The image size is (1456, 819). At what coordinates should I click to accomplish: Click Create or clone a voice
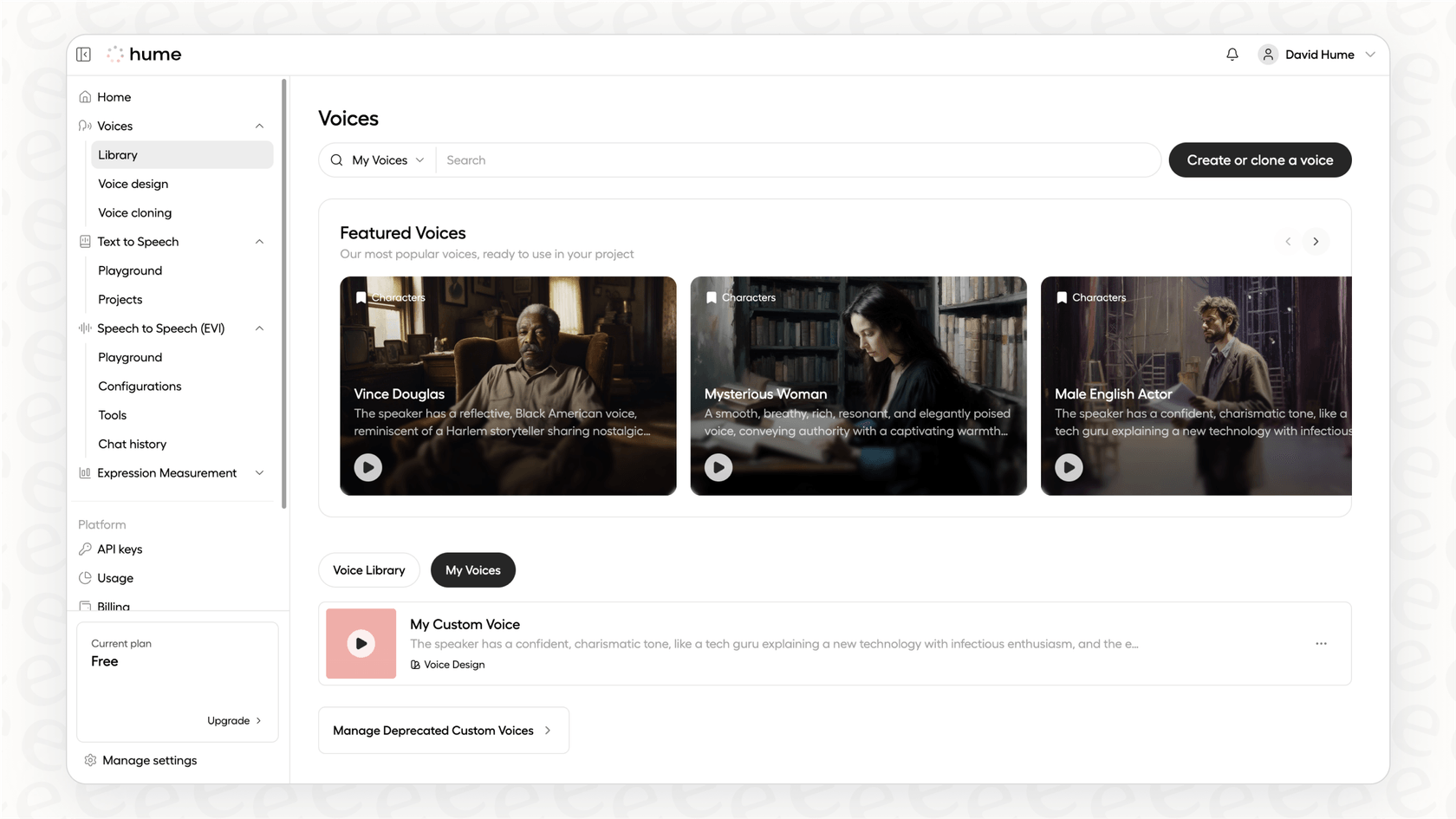(1259, 160)
